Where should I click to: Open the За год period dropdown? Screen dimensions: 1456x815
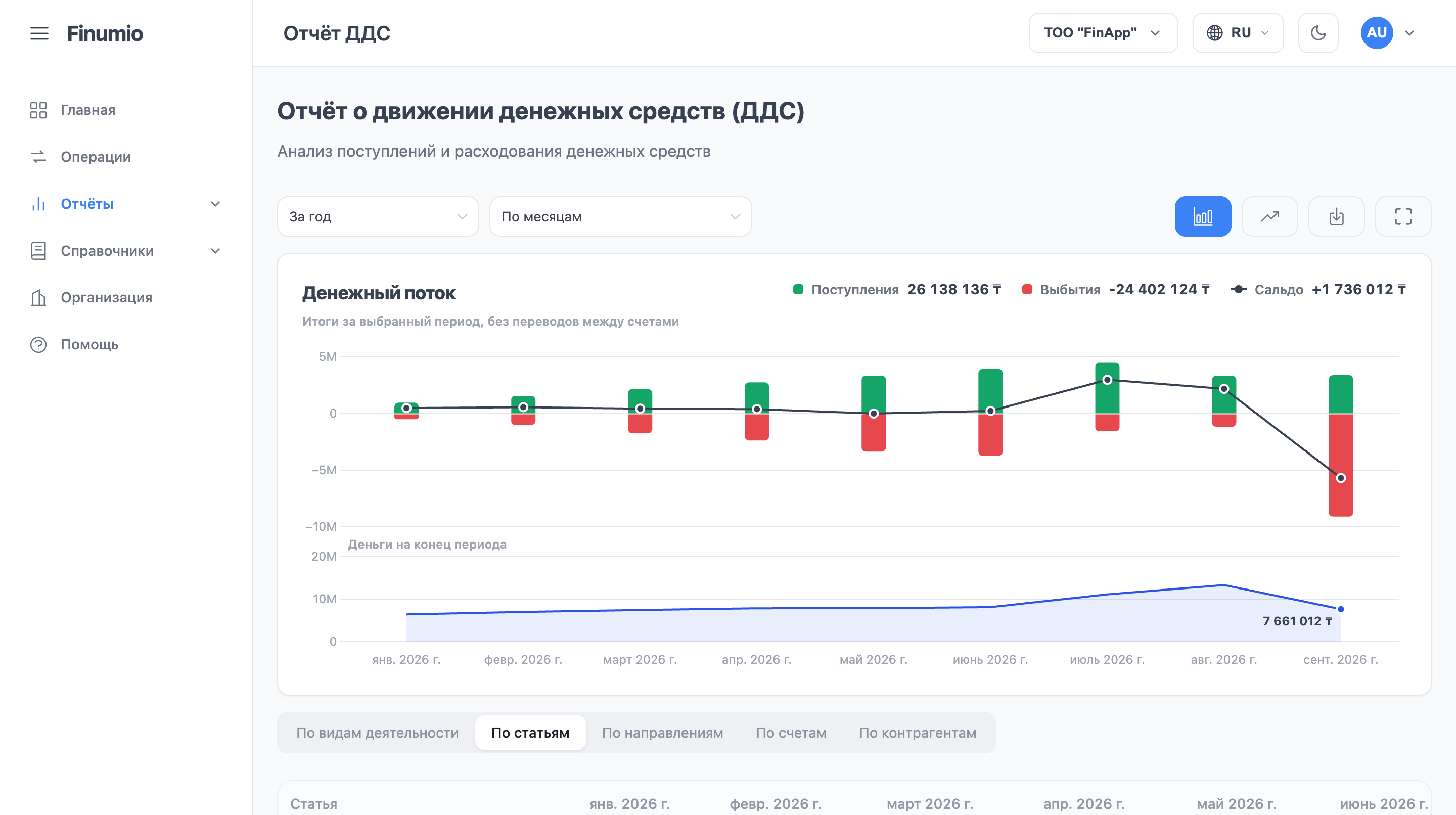(x=378, y=216)
